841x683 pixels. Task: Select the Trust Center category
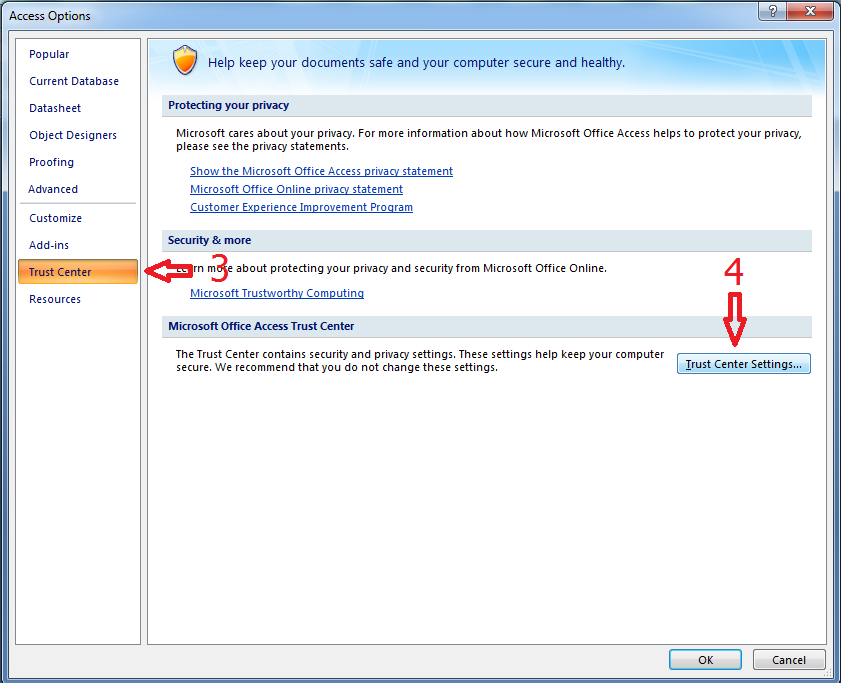click(x=78, y=271)
